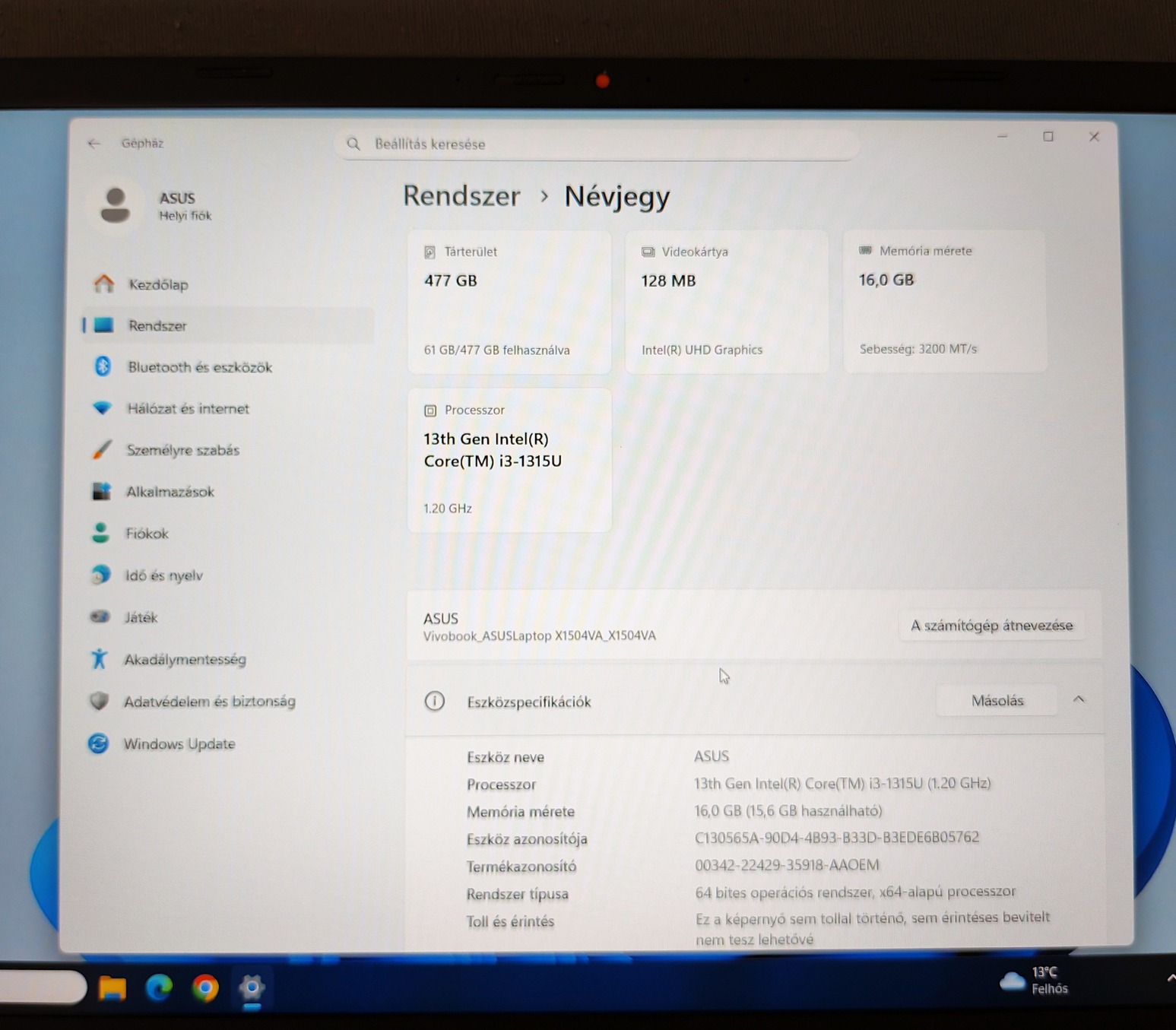This screenshot has height=1030, width=1176.
Task: Click the Eszköz neve ASUS value
Action: pyautogui.click(x=712, y=756)
